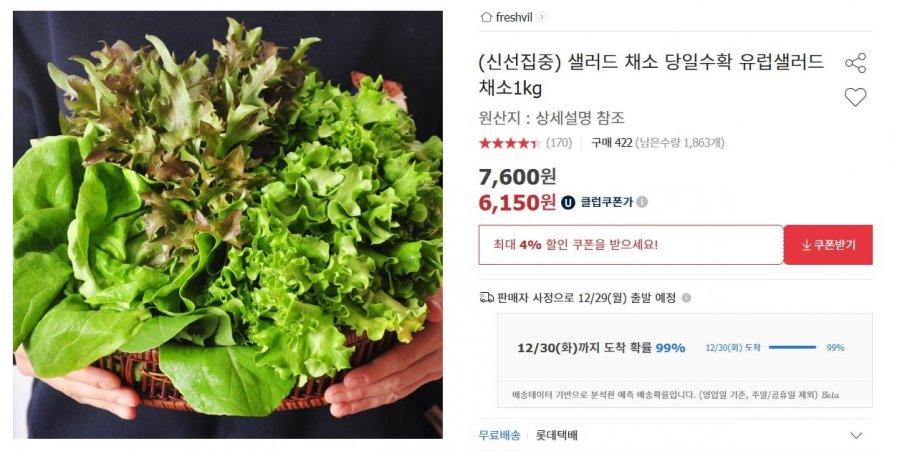Click the 최대 4% 할인 coupon banner
Viewport: 900px width, 451px height.
click(x=631, y=245)
